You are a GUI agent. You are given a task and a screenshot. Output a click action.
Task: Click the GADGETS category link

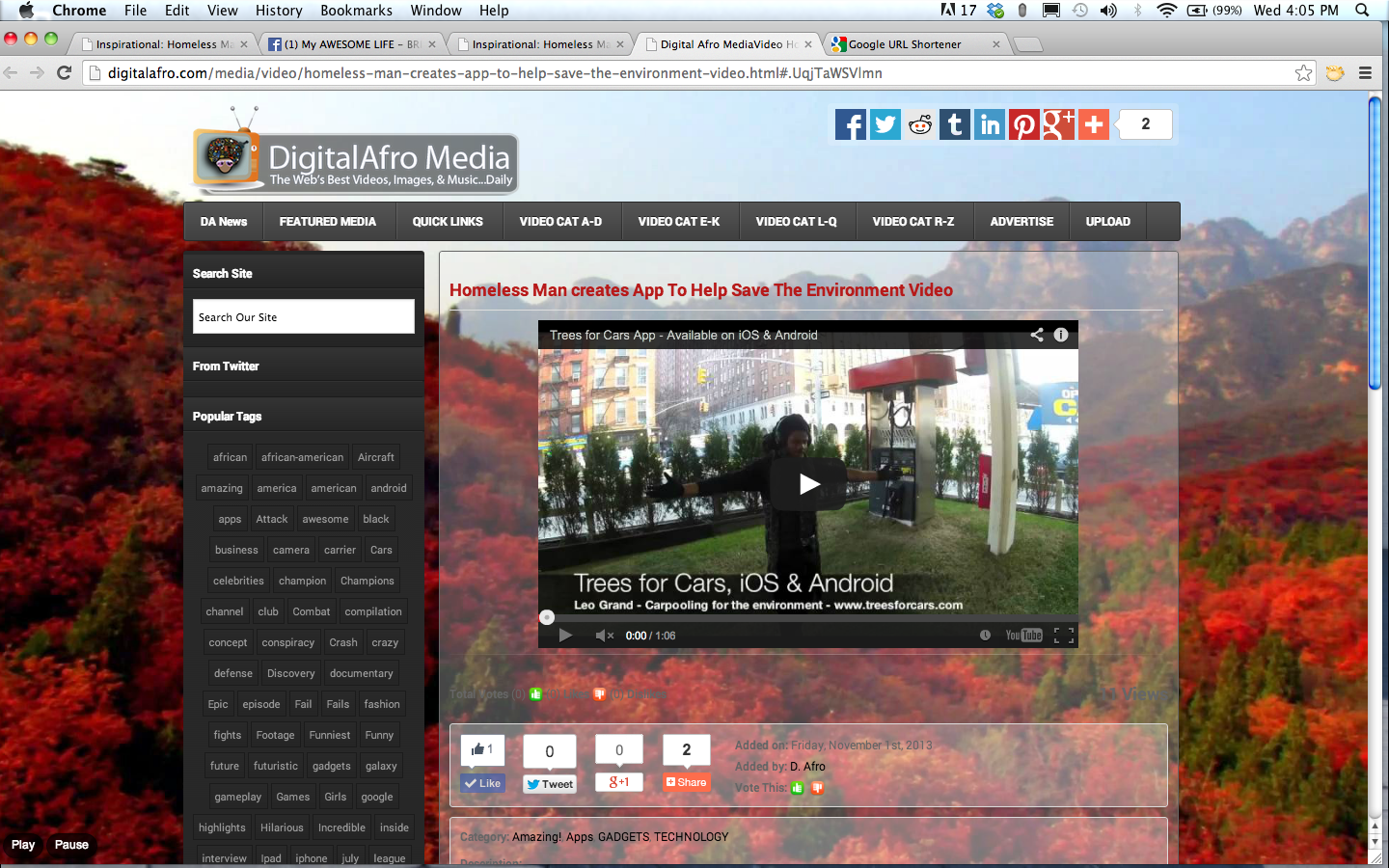point(623,837)
